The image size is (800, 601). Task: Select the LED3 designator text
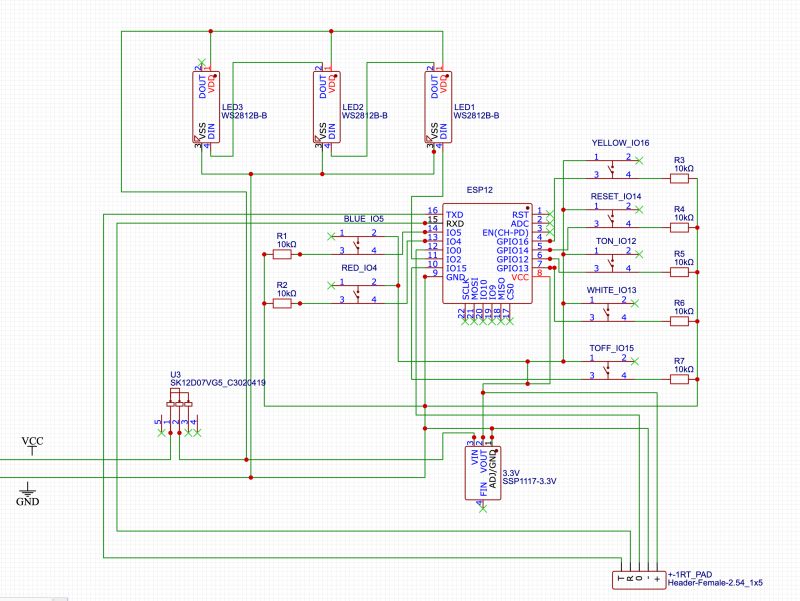[x=232, y=107]
